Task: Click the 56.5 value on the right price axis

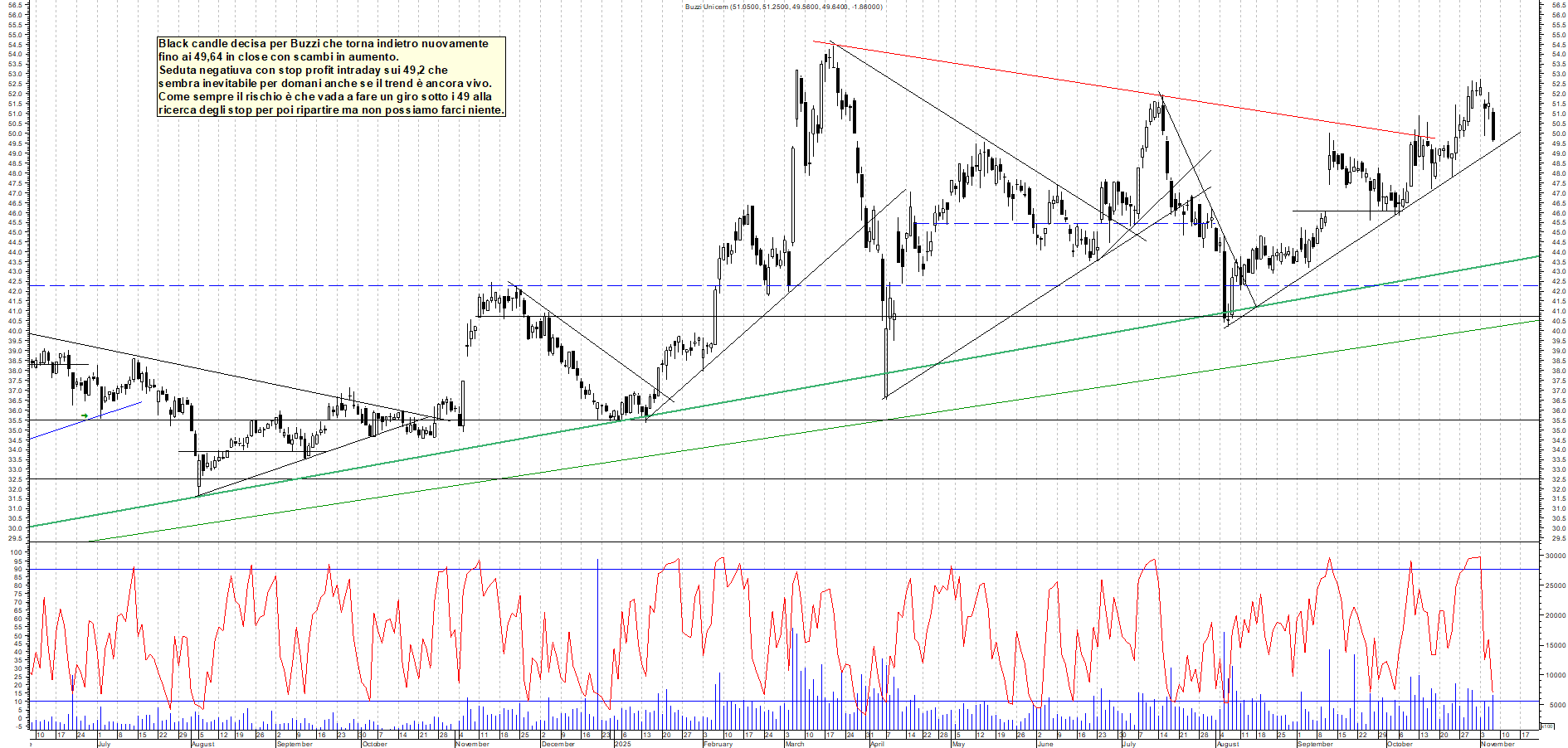Action: [x=1552, y=7]
